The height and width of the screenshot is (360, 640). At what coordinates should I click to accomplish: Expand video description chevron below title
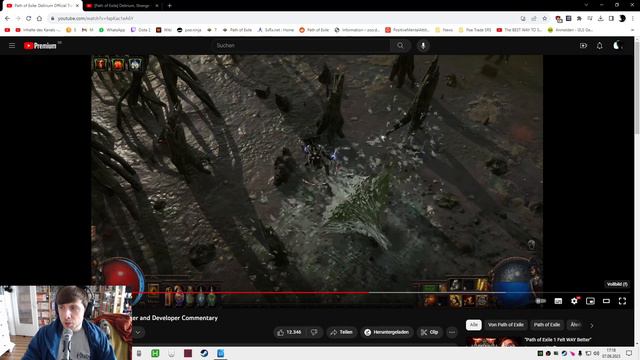(138, 332)
